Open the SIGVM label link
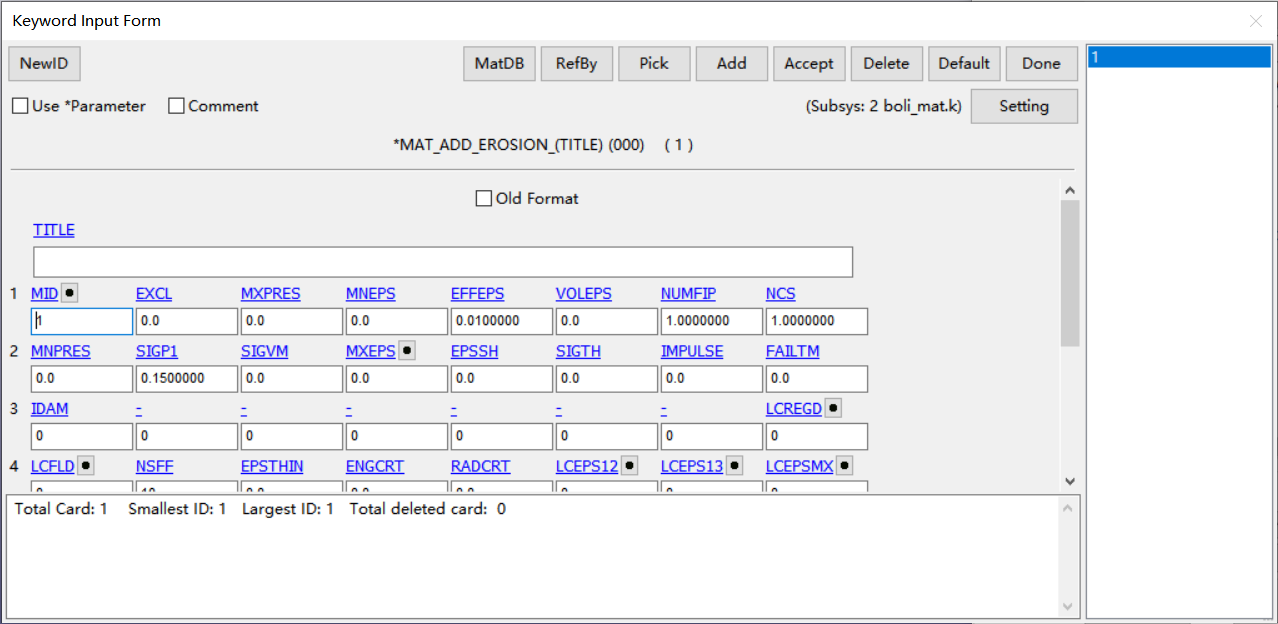Screen dimensions: 1278x624 click(x=265, y=352)
